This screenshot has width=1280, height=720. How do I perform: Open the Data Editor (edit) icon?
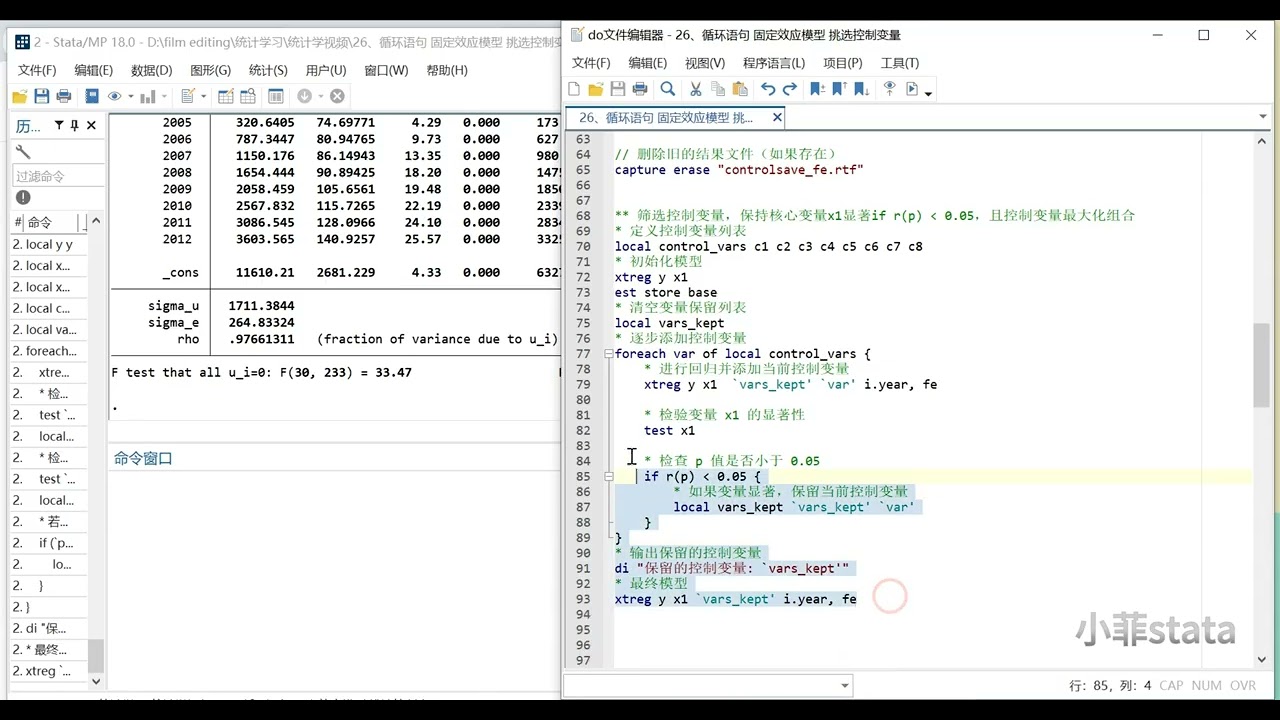pyautogui.click(x=225, y=96)
